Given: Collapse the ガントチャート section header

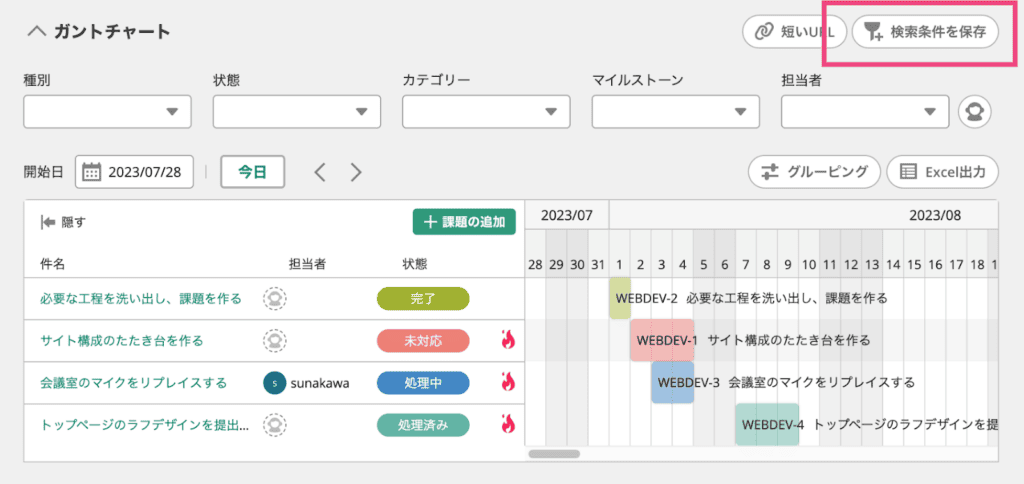Looking at the screenshot, I should tap(37, 32).
